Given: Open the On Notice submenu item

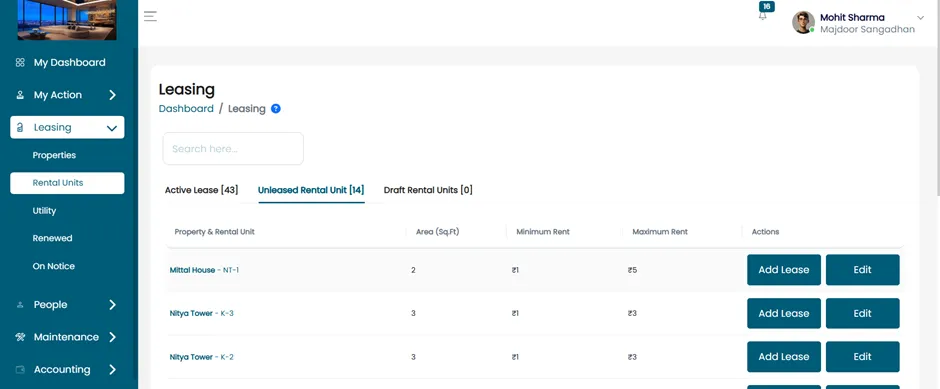Looking at the screenshot, I should 53,266.
